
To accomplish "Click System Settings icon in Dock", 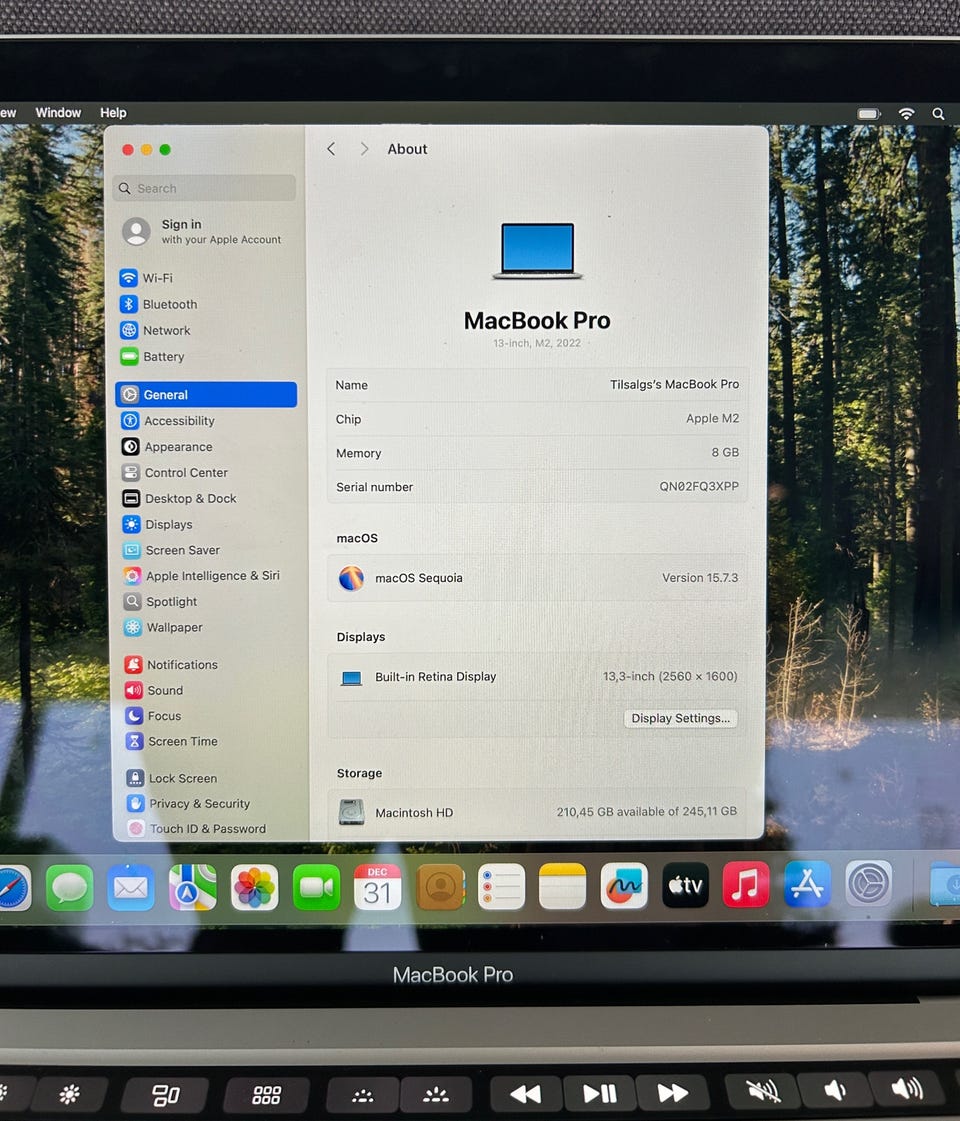I will [x=869, y=883].
